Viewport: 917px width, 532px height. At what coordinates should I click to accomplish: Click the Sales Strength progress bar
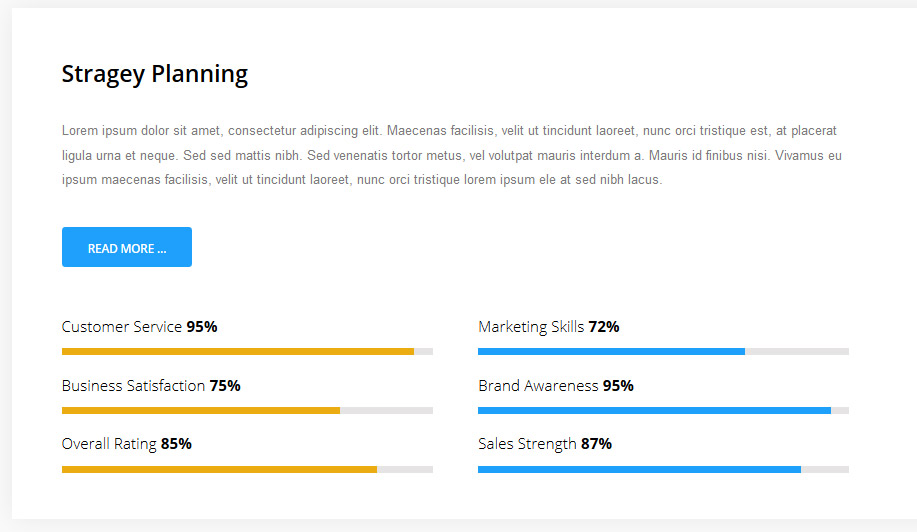point(663,469)
